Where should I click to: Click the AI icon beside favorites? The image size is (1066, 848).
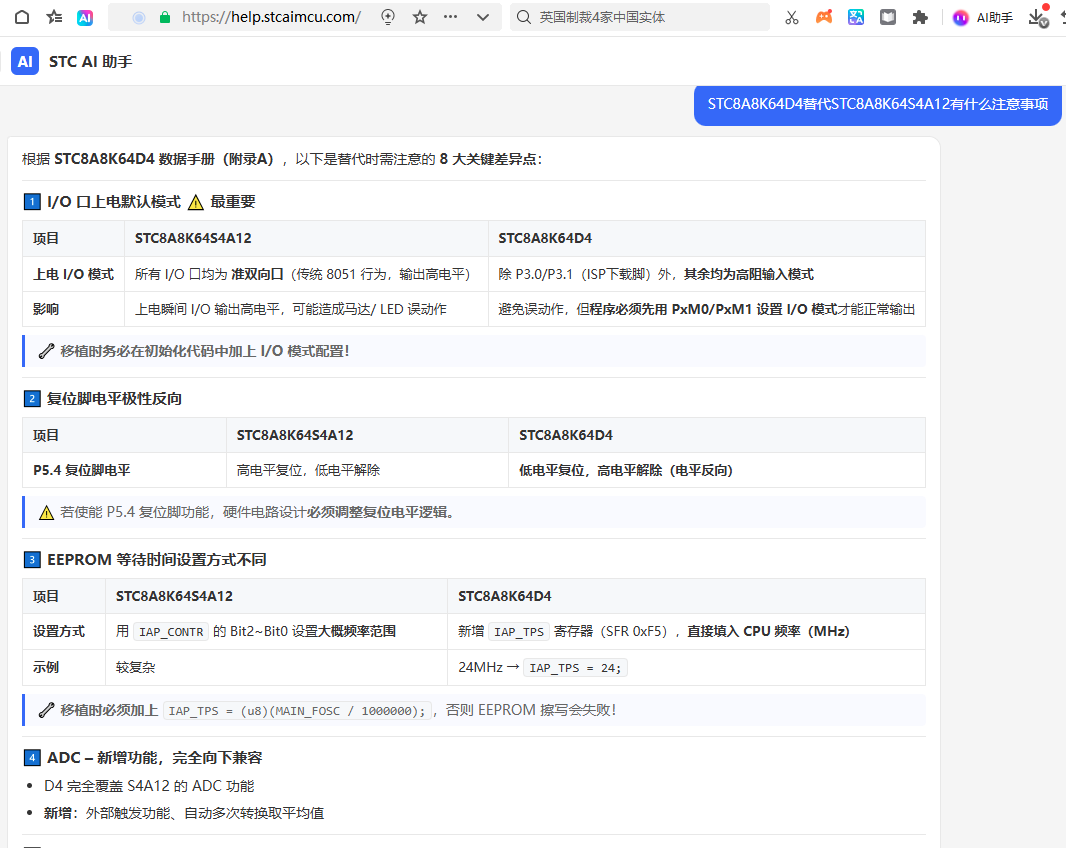(x=85, y=18)
